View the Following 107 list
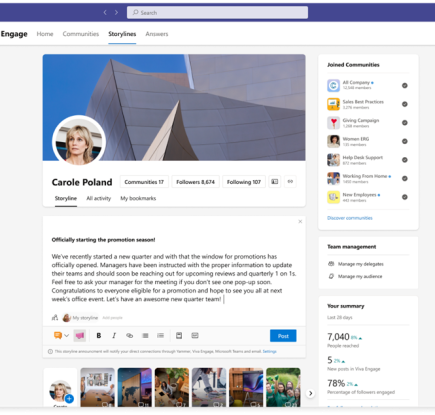 coord(244,182)
